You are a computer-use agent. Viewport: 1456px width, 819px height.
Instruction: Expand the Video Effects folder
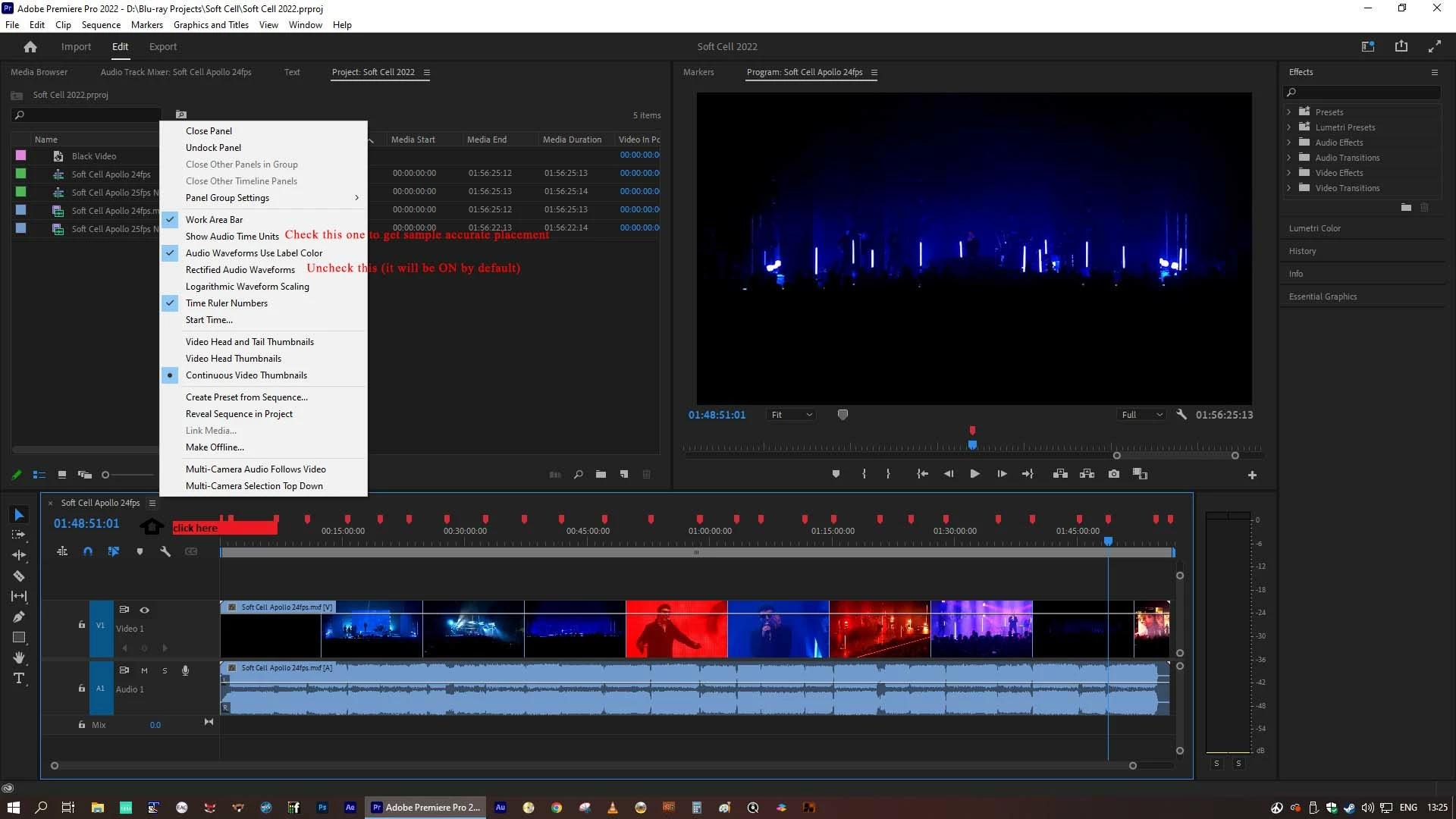click(x=1288, y=173)
